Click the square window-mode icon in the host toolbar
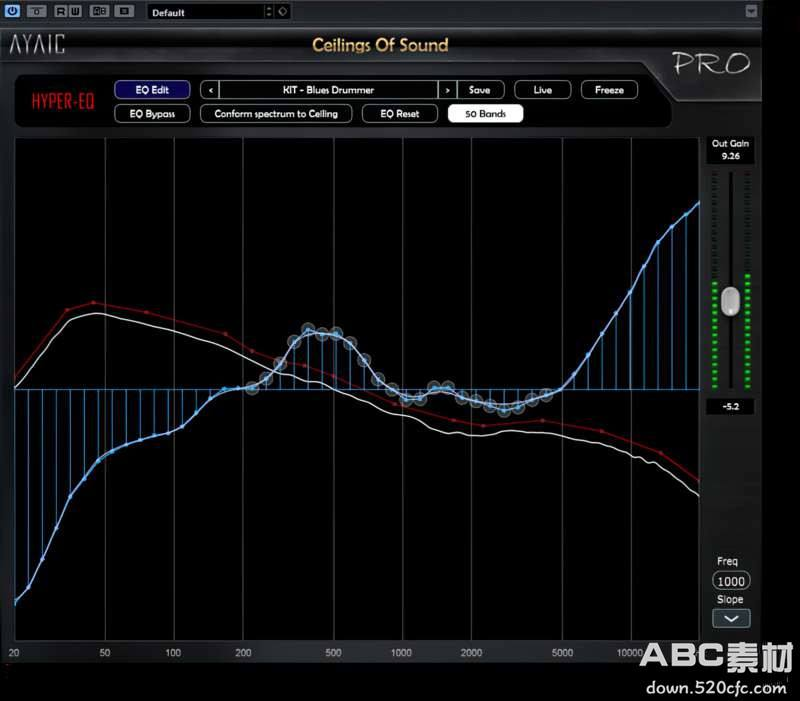 click(x=124, y=11)
